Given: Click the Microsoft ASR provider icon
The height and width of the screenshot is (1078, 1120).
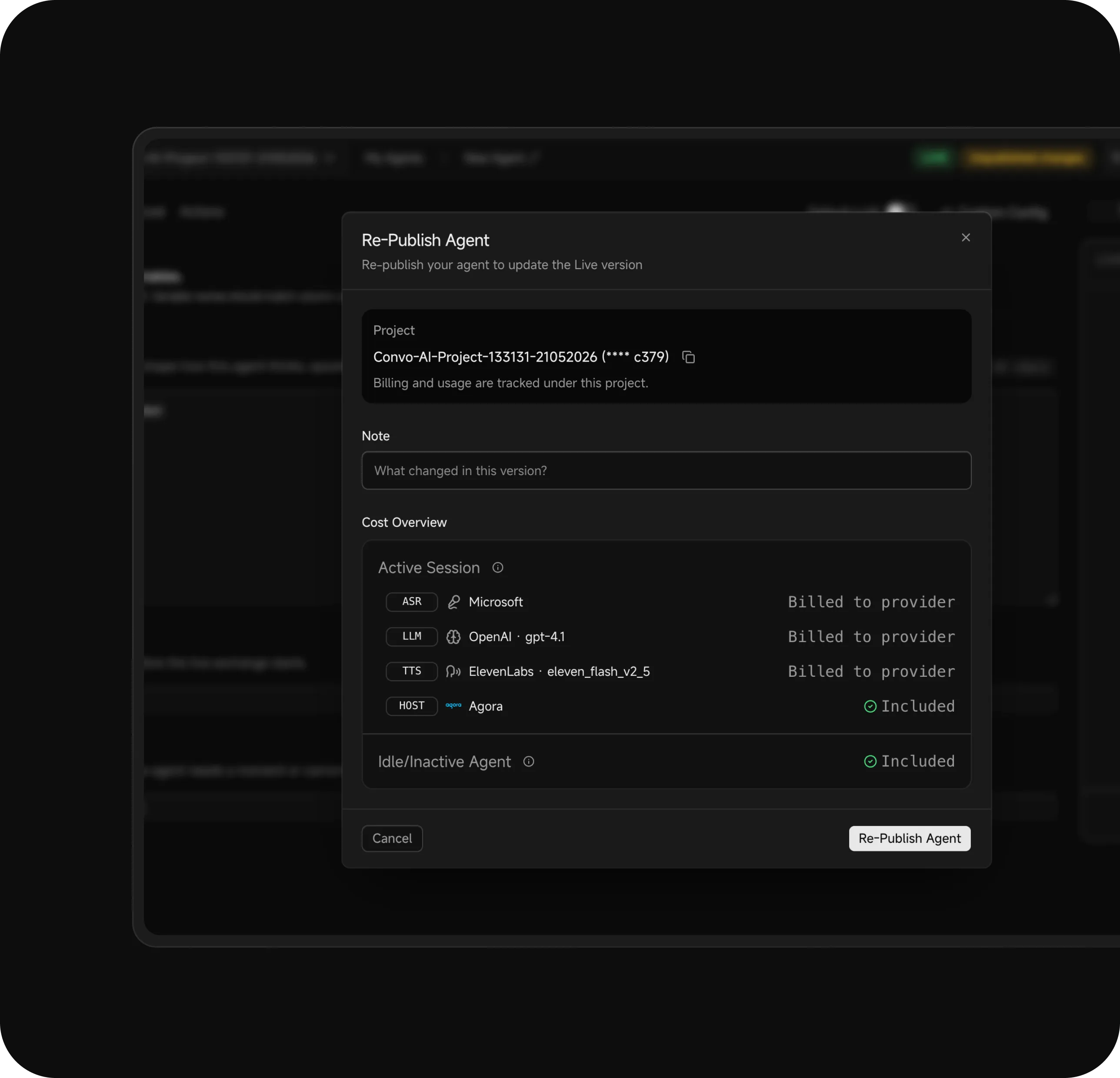Looking at the screenshot, I should point(453,602).
